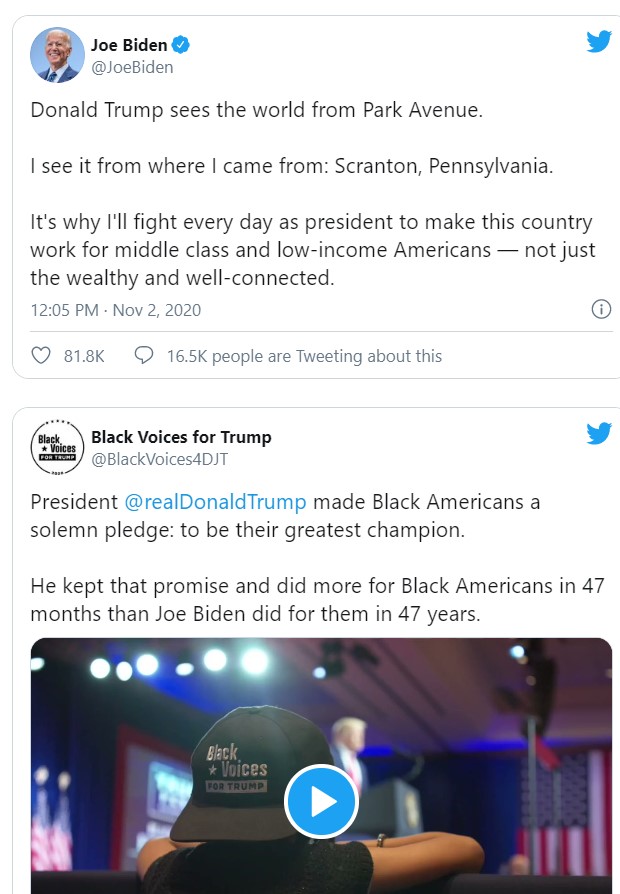Open the @realDonaldTrump mention link

tap(215, 502)
